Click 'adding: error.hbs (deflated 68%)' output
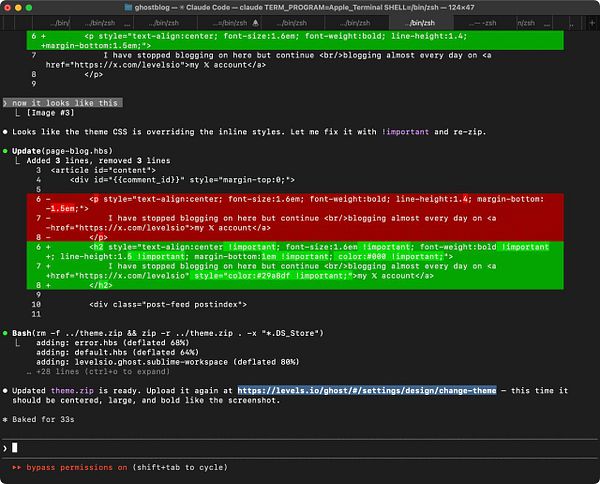The width and height of the screenshot is (600, 484). click(x=112, y=342)
